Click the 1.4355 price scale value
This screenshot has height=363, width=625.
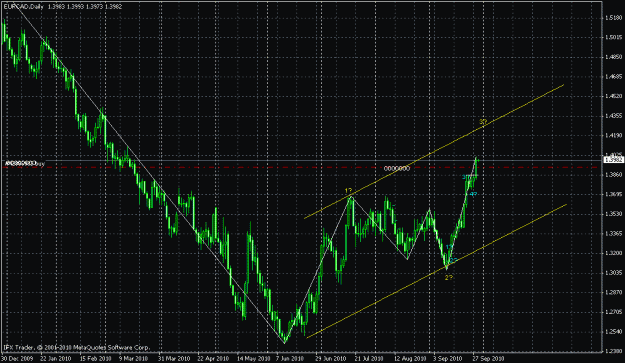pyautogui.click(x=613, y=116)
